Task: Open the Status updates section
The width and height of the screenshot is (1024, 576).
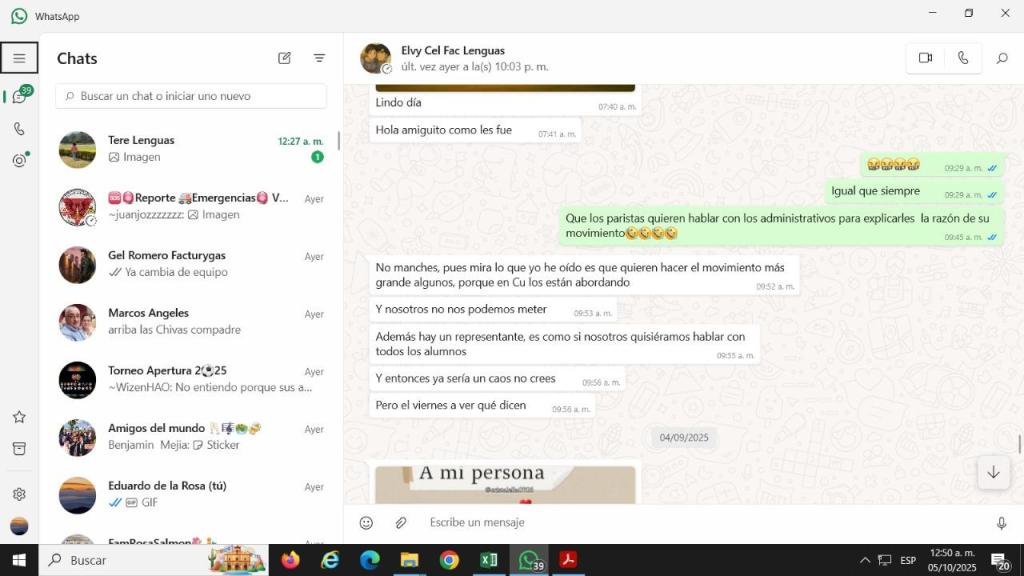Action: pos(19,161)
